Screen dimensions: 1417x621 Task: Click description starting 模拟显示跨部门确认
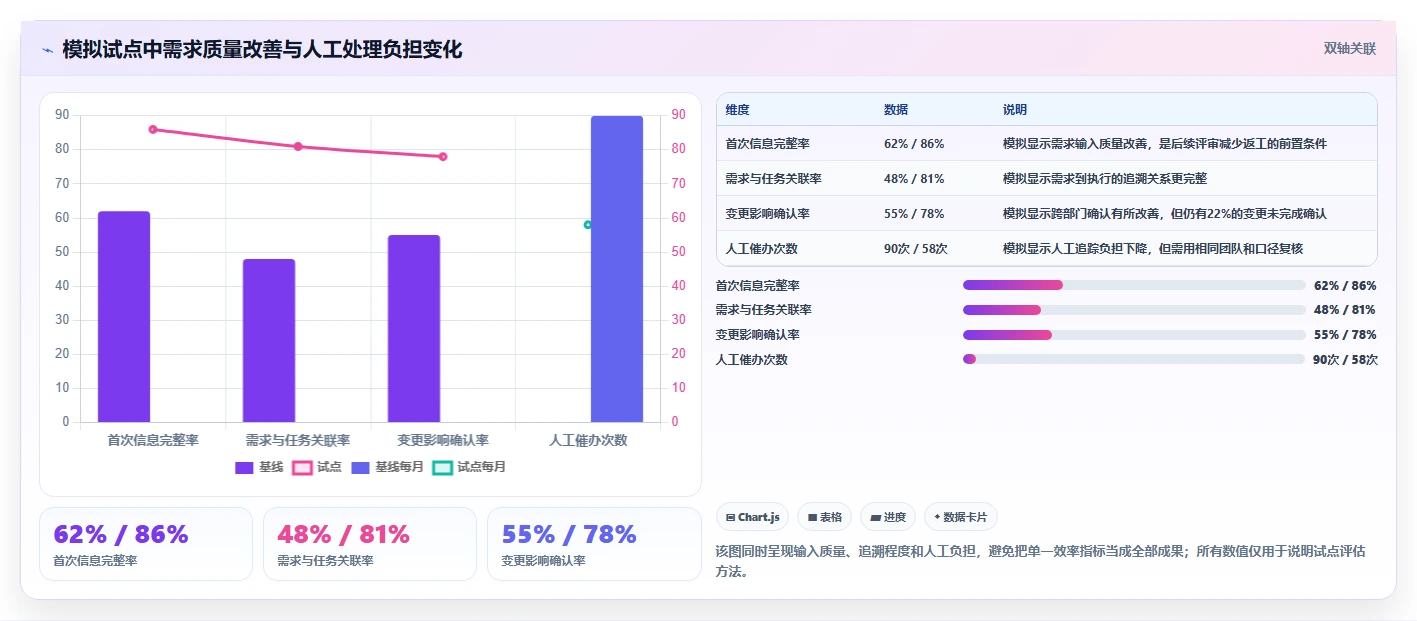tap(1165, 214)
